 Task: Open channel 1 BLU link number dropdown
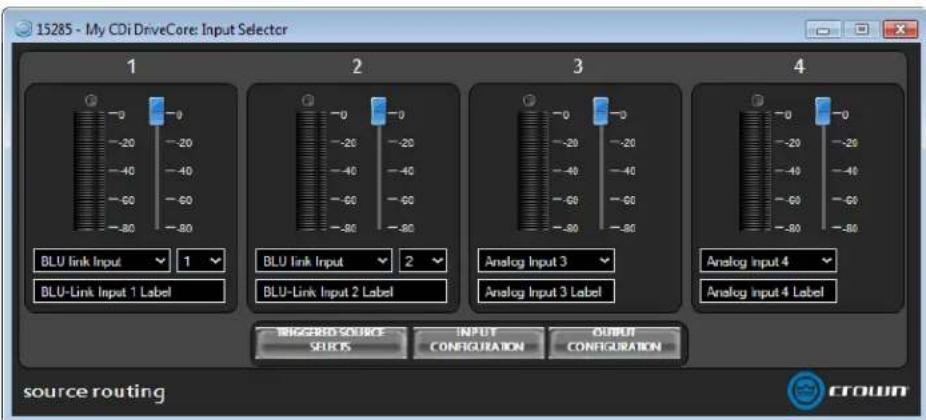[200, 261]
